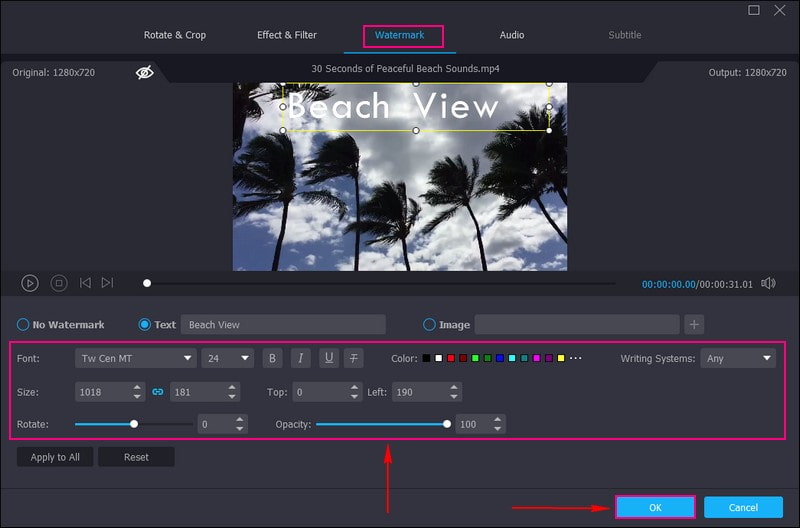Enable Underline for watermark text
800x528 pixels.
[327, 358]
